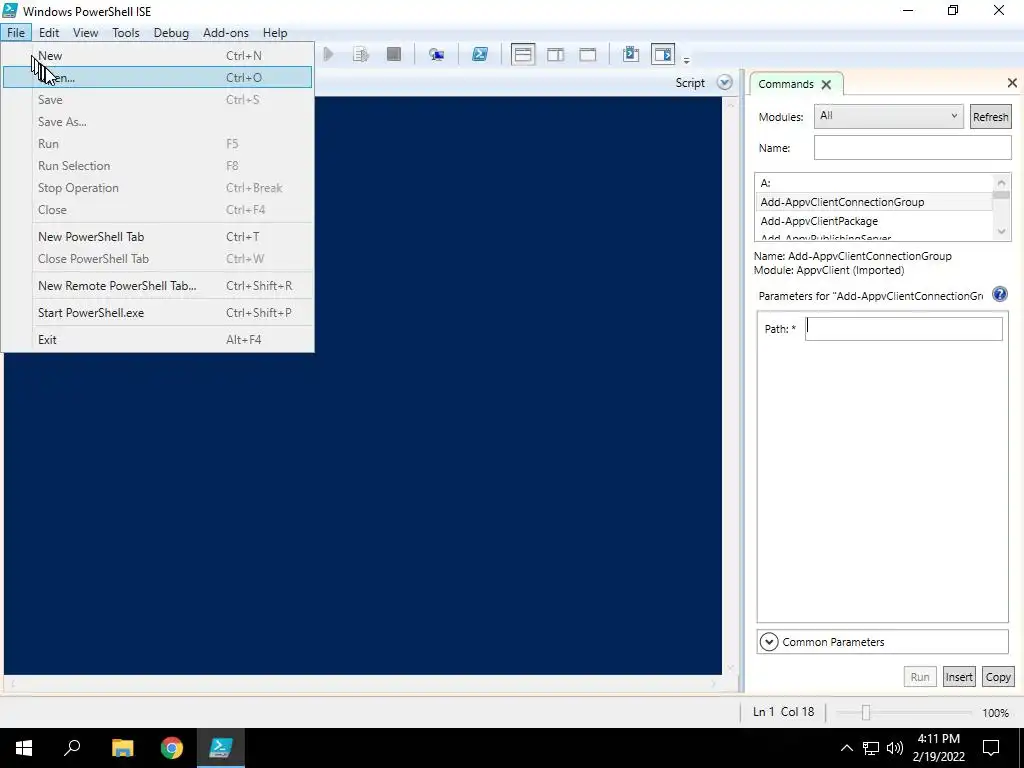
Task: Toggle Show Command Add-on toolbar icon
Action: 663,54
